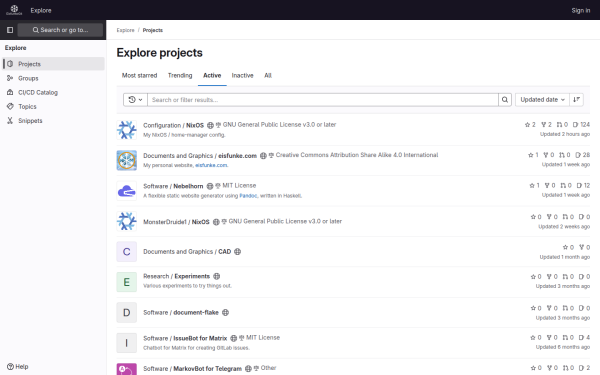This screenshot has height=375, width=600.
Task: Click Sign in link
Action: click(x=580, y=10)
